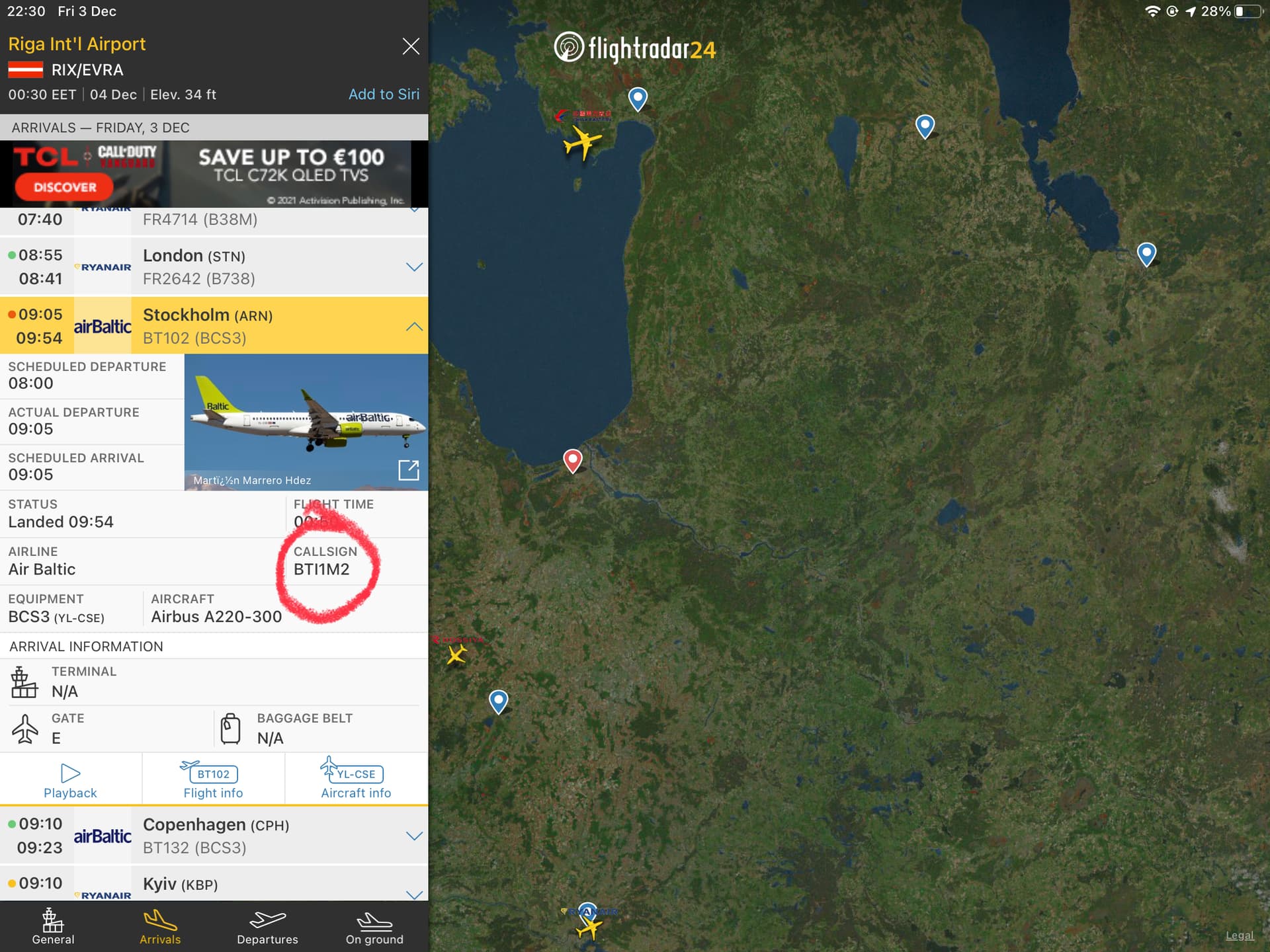Open Playback for flight BT102
Screen dimensions: 1270x952
[x=71, y=780]
